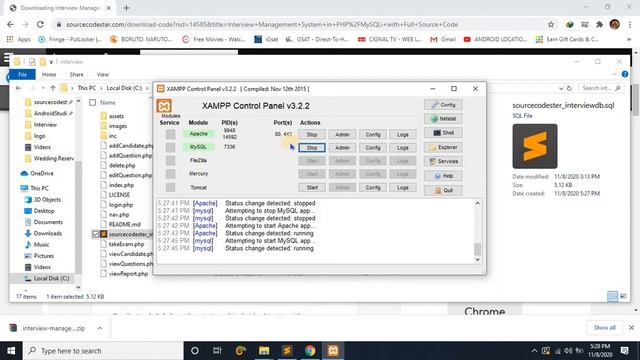The height and width of the screenshot is (360, 640).
Task: Expand address bar history dropdown in Explorer
Action: tap(561, 88)
